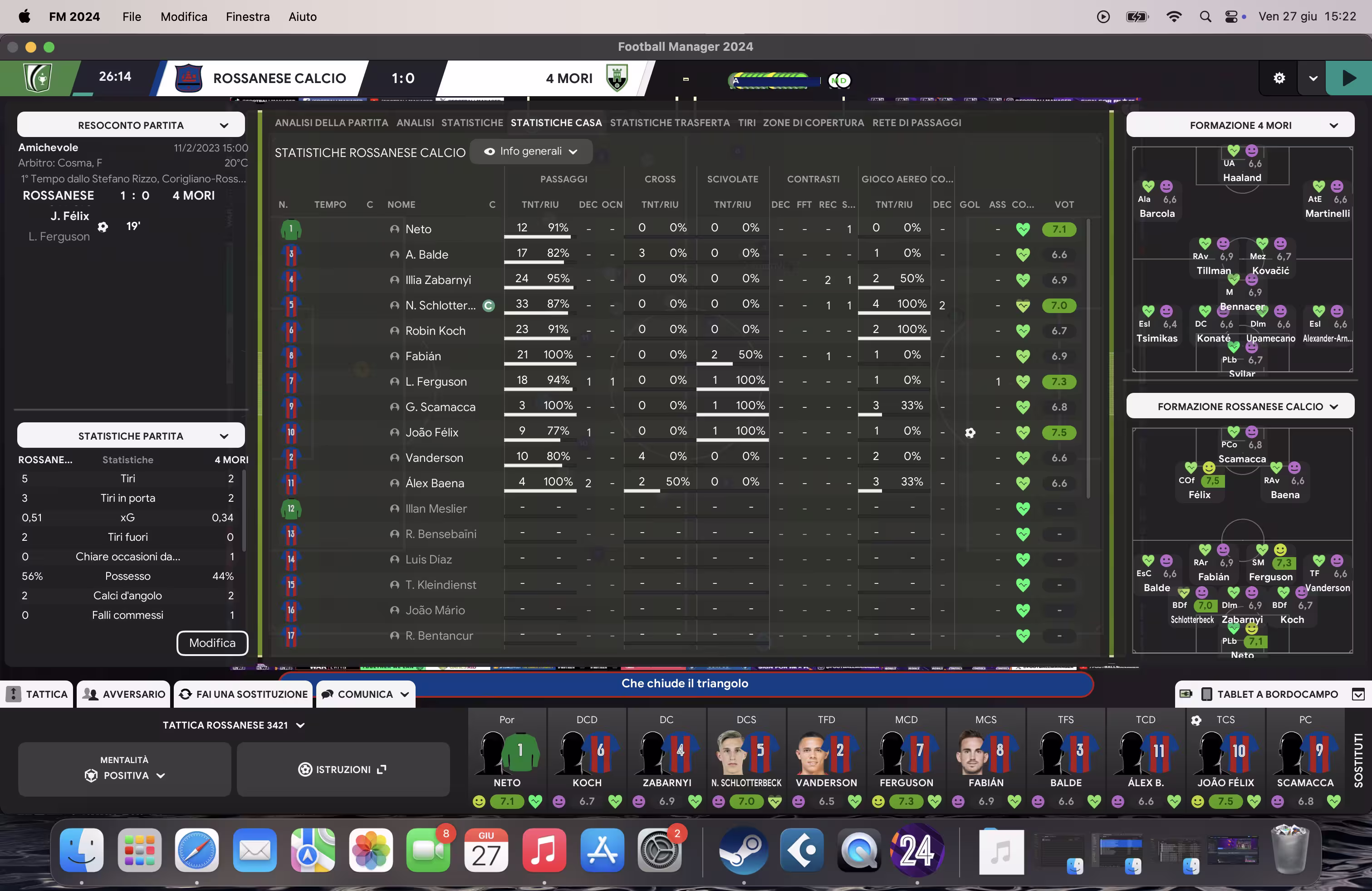Screen dimensions: 1372x891
Task: Sort the table by the VOT column
Action: [1064, 205]
